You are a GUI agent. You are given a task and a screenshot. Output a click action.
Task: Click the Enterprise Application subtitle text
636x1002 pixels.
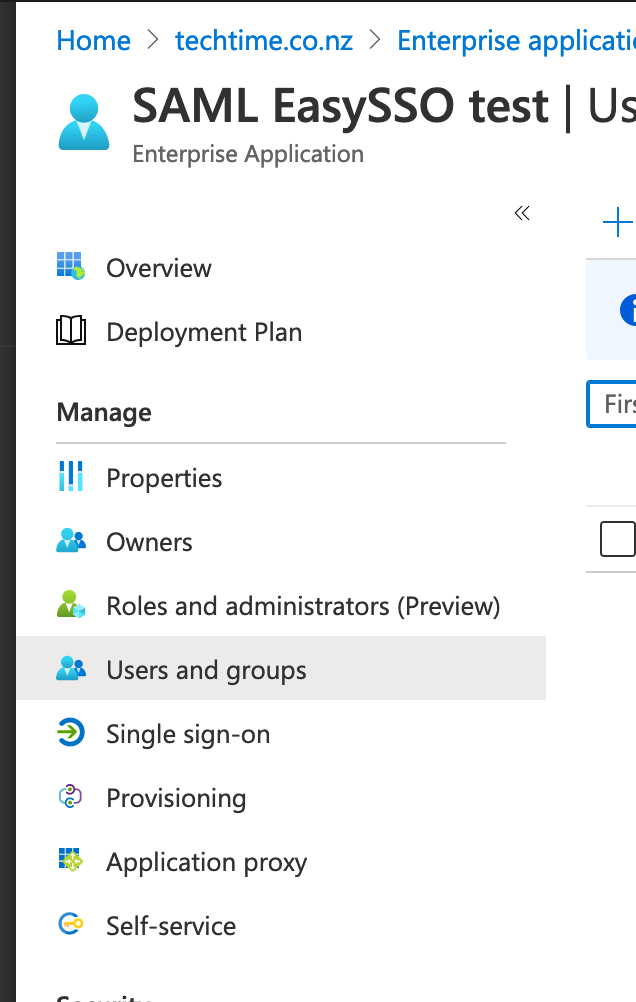click(x=248, y=154)
